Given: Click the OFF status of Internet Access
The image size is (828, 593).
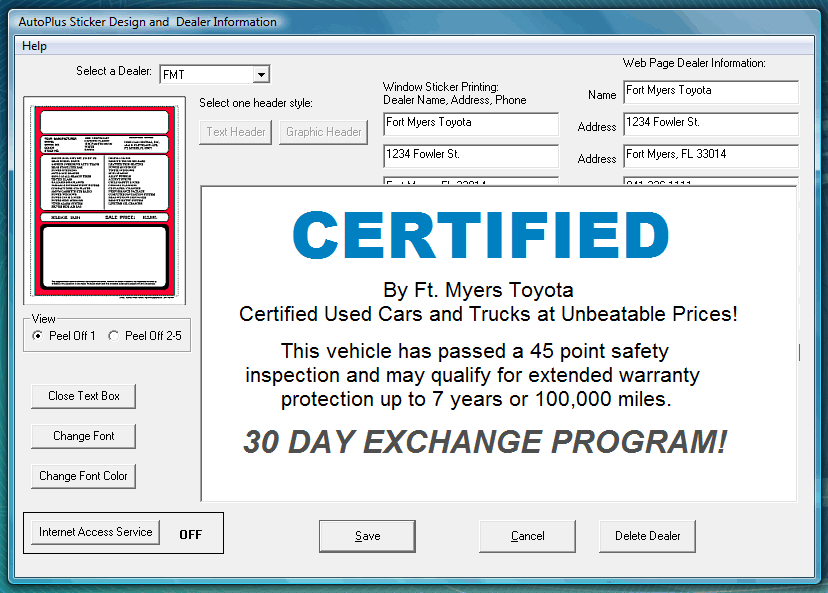Looking at the screenshot, I should click(x=191, y=535).
